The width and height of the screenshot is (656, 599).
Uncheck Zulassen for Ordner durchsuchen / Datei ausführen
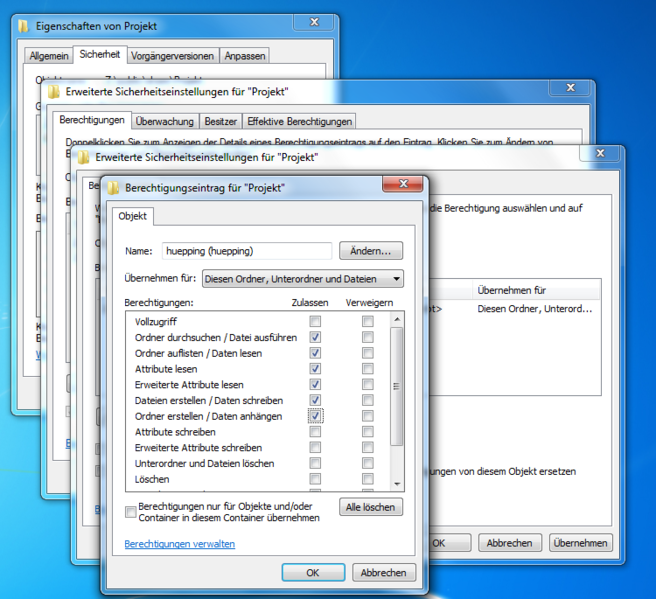coord(315,337)
